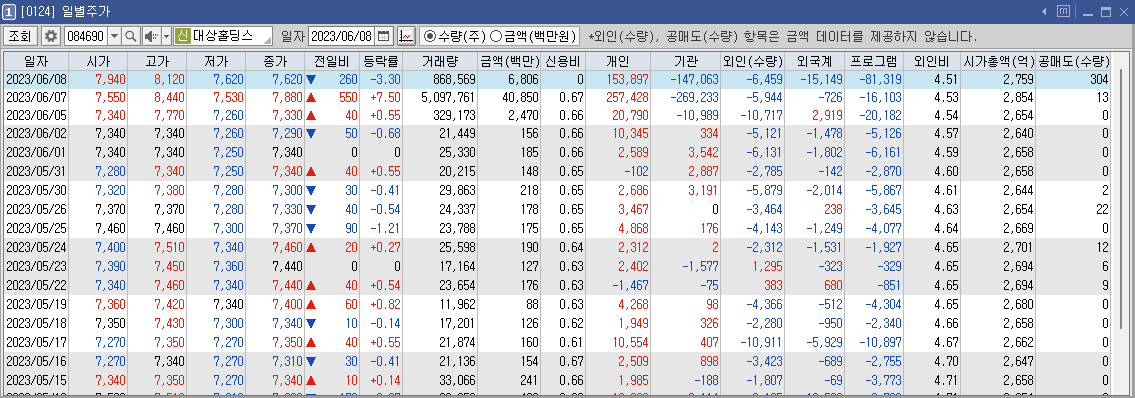Click the 조회 search button
Viewport: 1135px width, 398px height.
click(20, 35)
